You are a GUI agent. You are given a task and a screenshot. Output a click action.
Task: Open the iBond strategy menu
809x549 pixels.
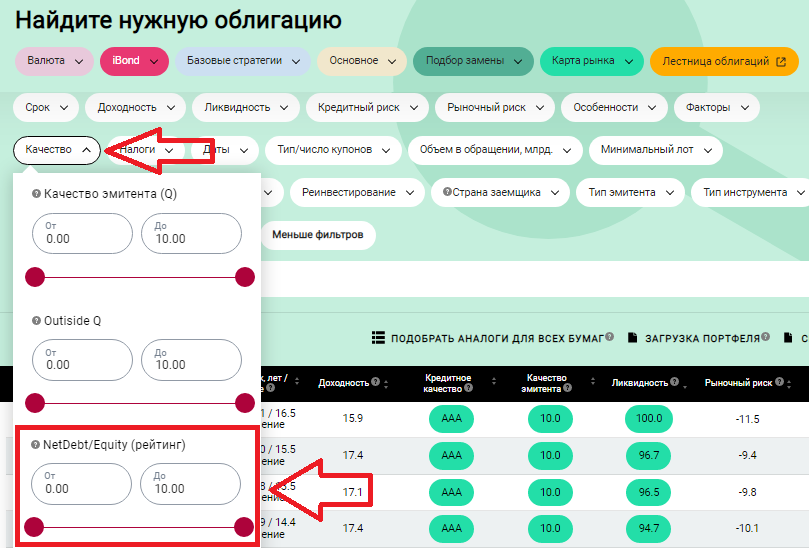click(133, 61)
